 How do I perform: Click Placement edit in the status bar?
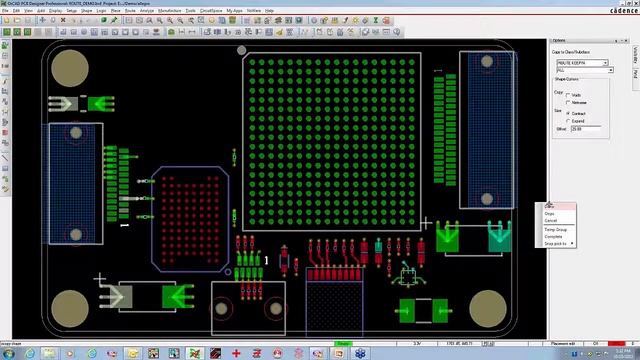click(x=563, y=344)
